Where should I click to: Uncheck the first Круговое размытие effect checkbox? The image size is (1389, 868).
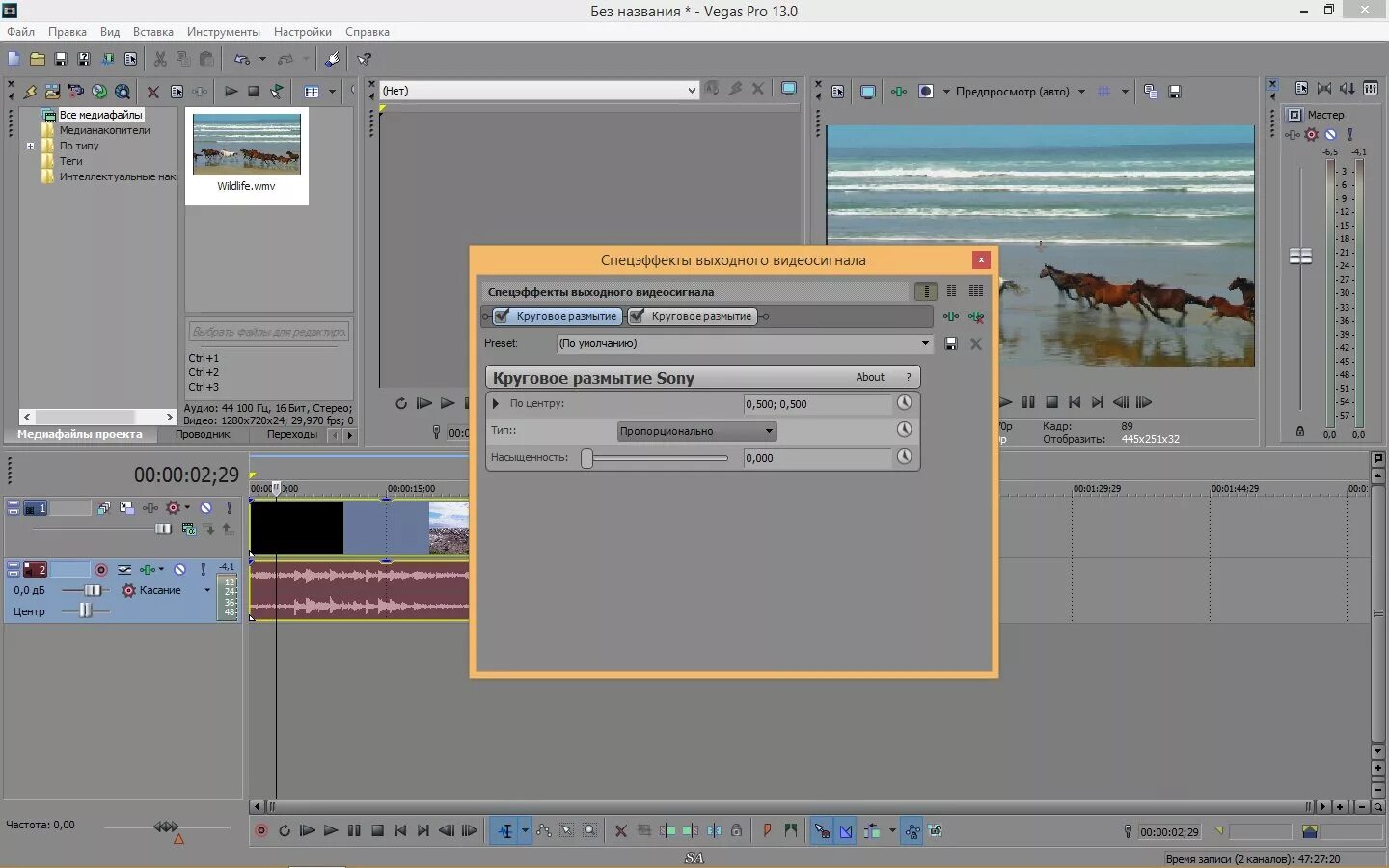point(502,316)
